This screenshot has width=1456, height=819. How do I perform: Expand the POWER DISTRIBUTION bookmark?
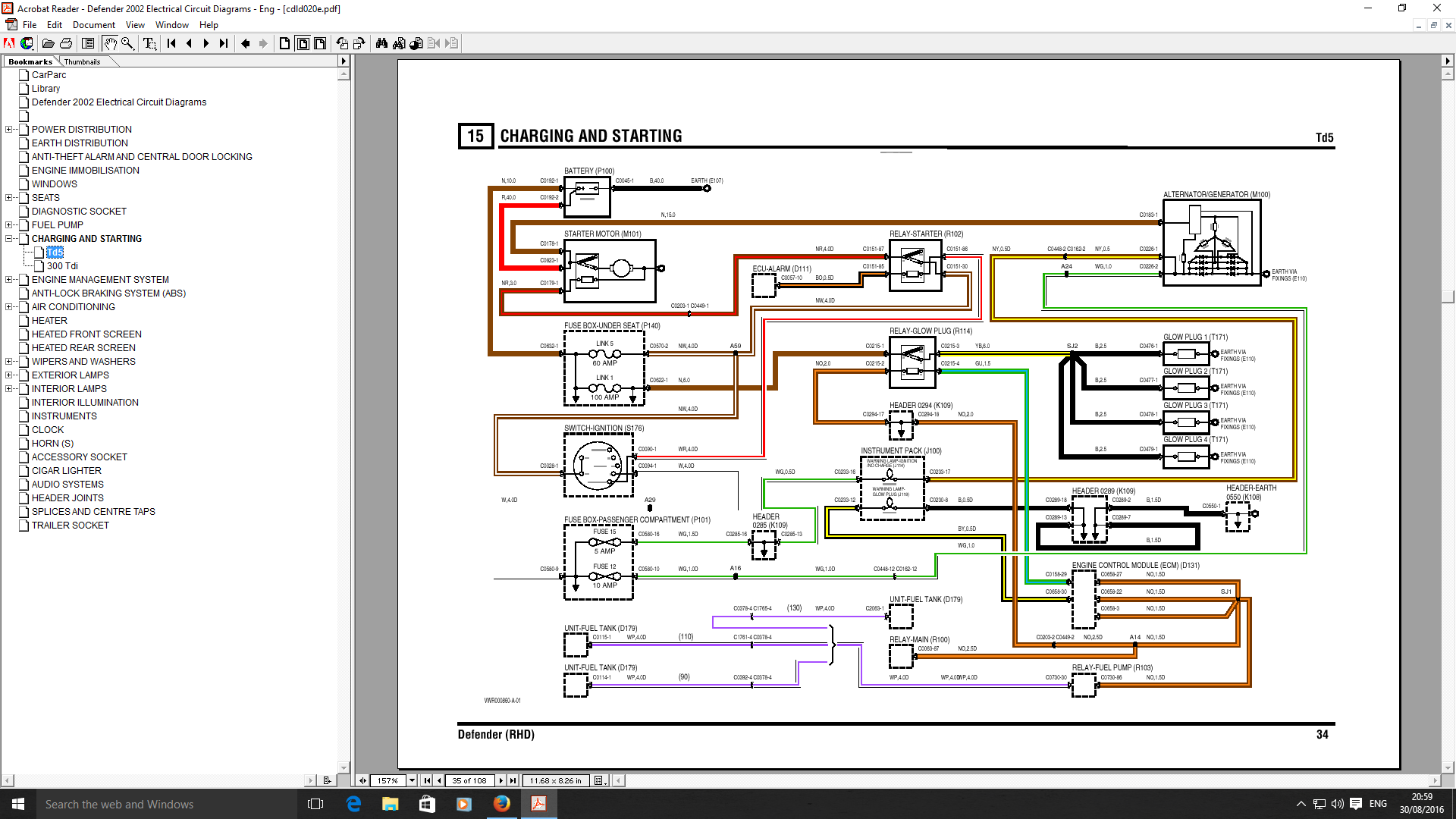pyautogui.click(x=8, y=130)
